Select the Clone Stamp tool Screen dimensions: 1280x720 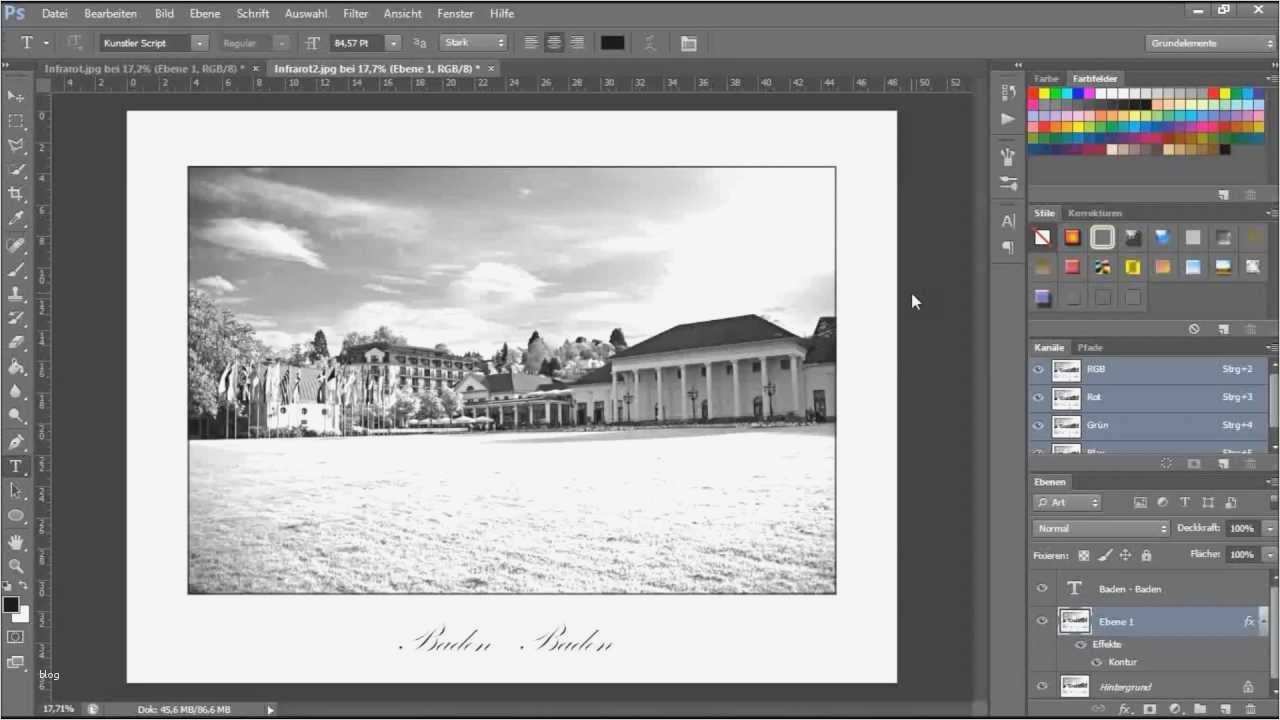pyautogui.click(x=16, y=294)
